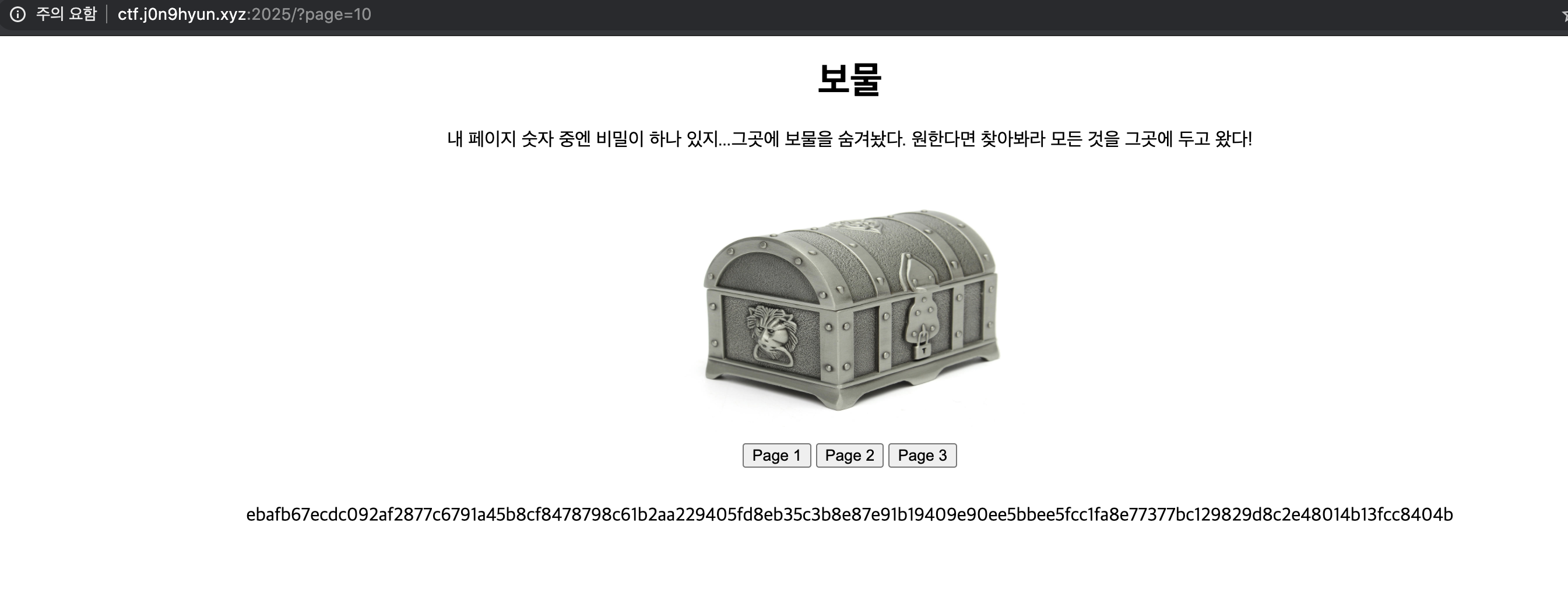Click the long hash string below the buttons
Image resolution: width=1568 pixels, height=610 pixels.
(x=849, y=514)
